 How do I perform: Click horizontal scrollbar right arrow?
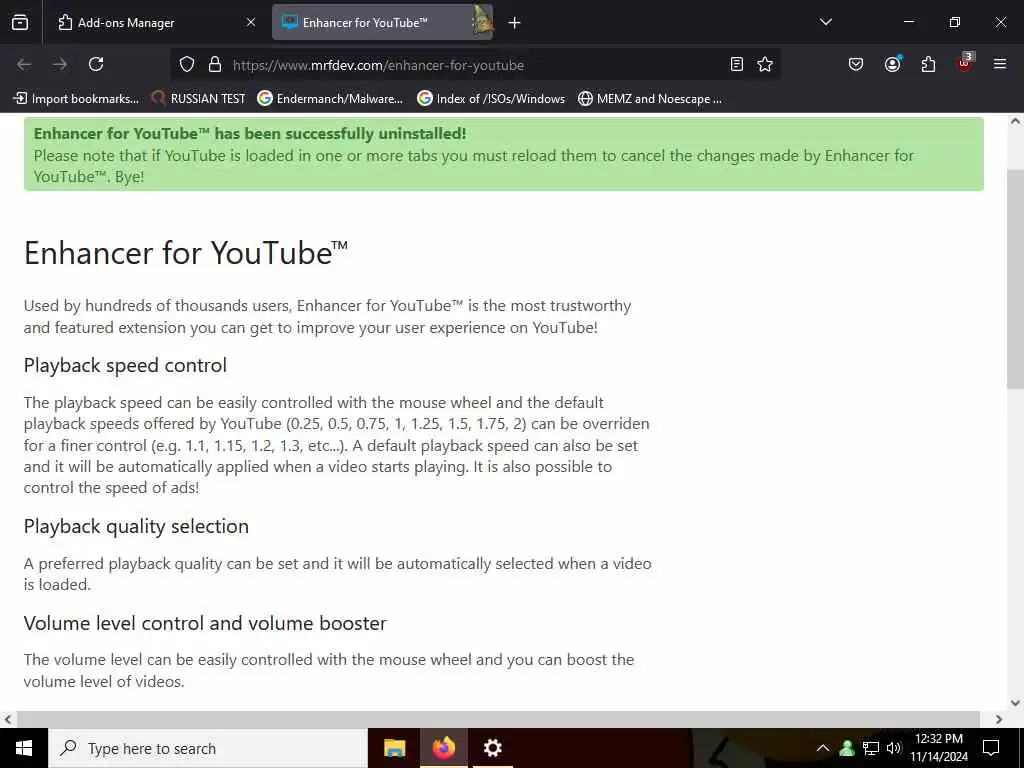coord(999,720)
